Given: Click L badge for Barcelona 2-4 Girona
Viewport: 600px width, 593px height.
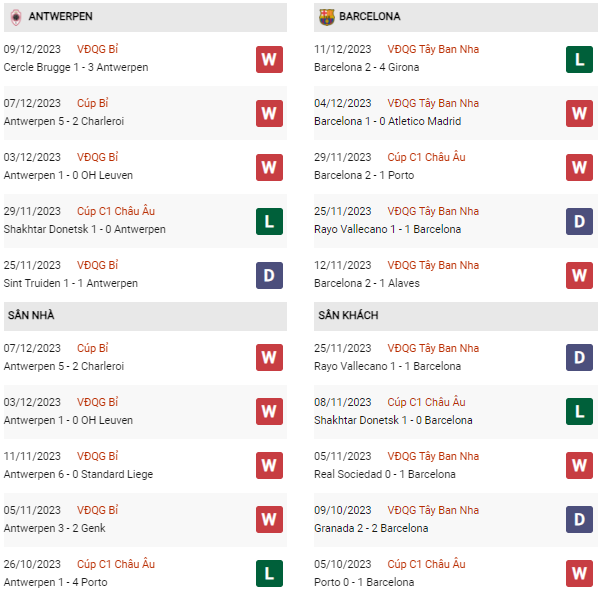Looking at the screenshot, I should 579,59.
